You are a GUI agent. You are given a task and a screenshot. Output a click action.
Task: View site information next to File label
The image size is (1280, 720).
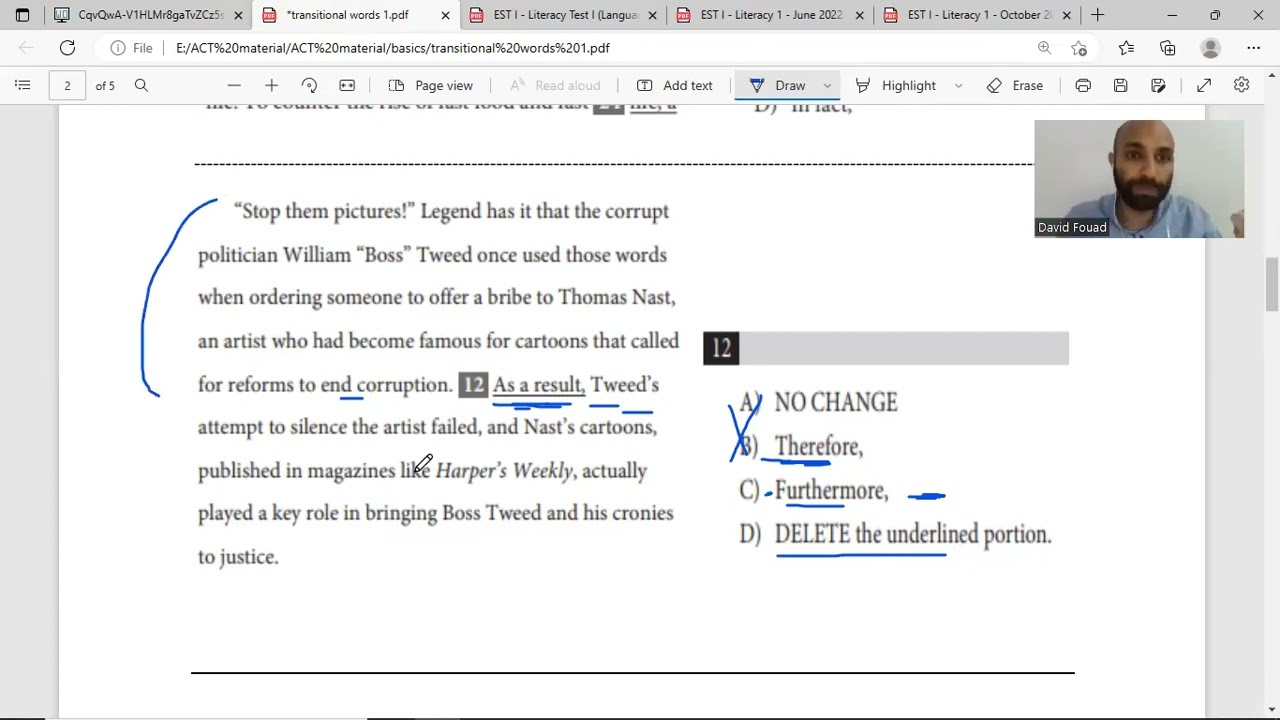pyautogui.click(x=118, y=48)
